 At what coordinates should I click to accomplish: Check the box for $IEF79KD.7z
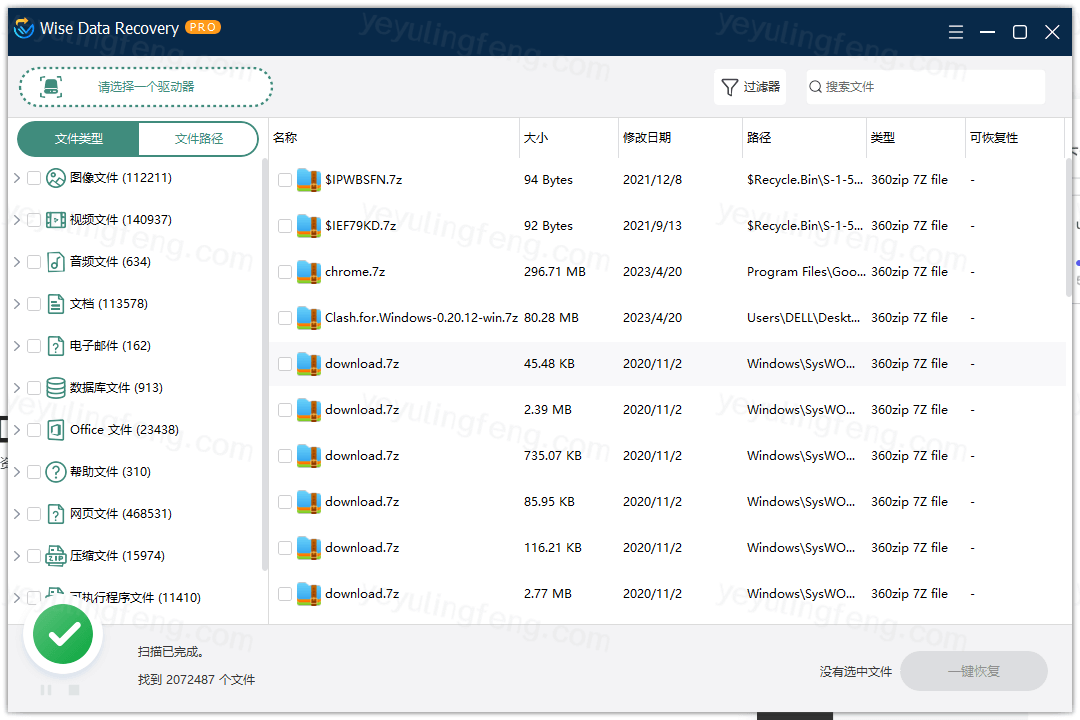pyautogui.click(x=284, y=226)
